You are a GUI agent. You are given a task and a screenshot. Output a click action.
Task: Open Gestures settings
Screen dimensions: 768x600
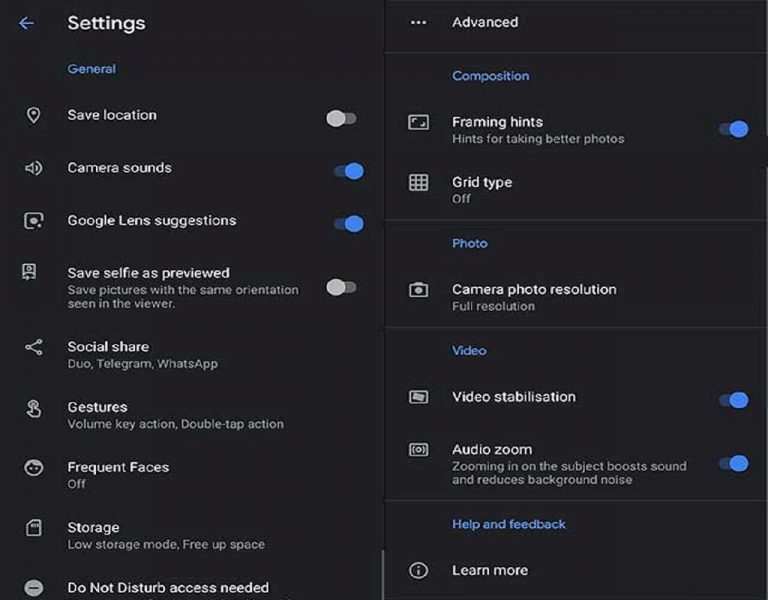pos(191,415)
